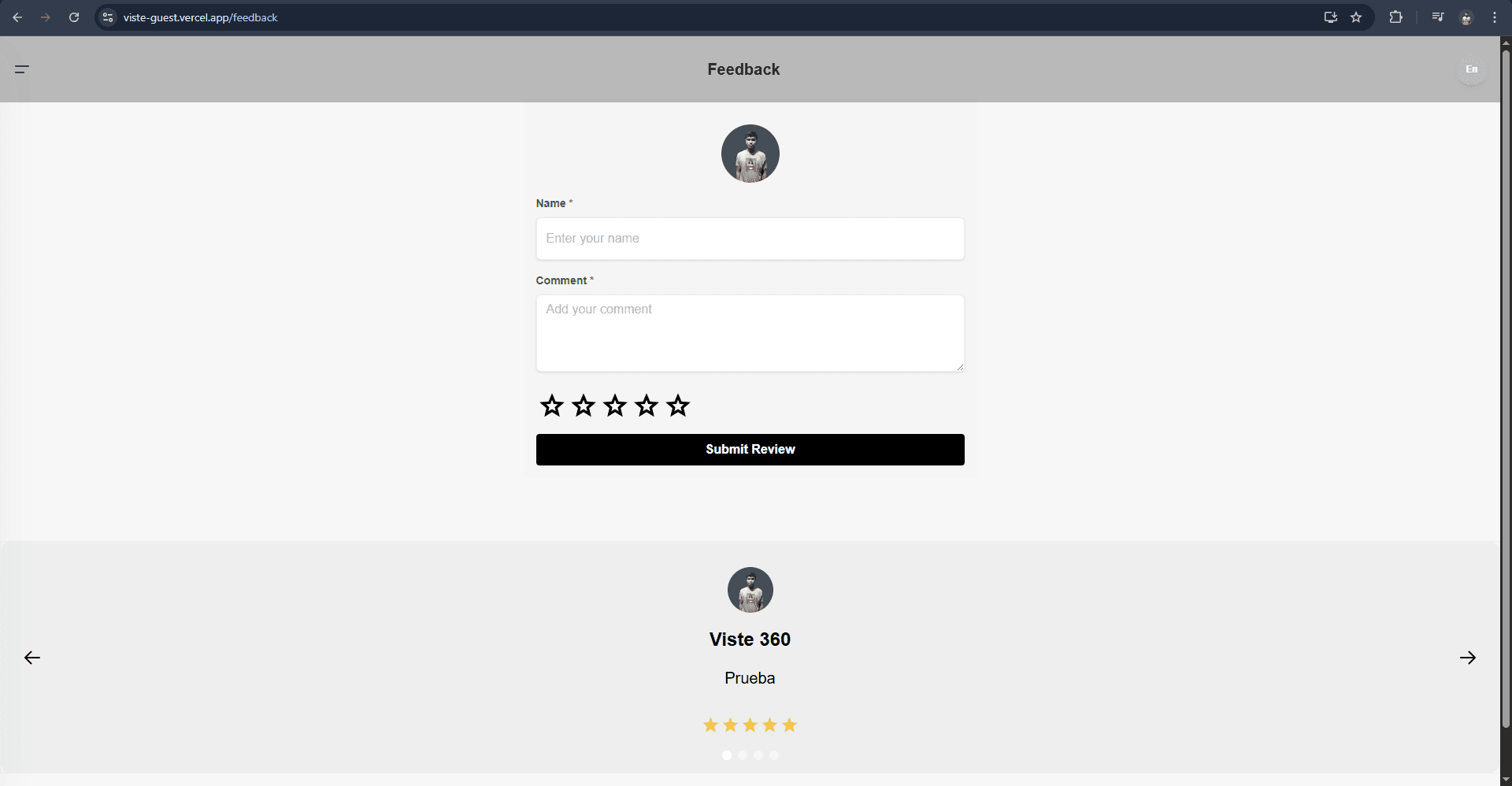Select a one-star rating
This screenshot has height=786, width=1512.
pyautogui.click(x=552, y=406)
